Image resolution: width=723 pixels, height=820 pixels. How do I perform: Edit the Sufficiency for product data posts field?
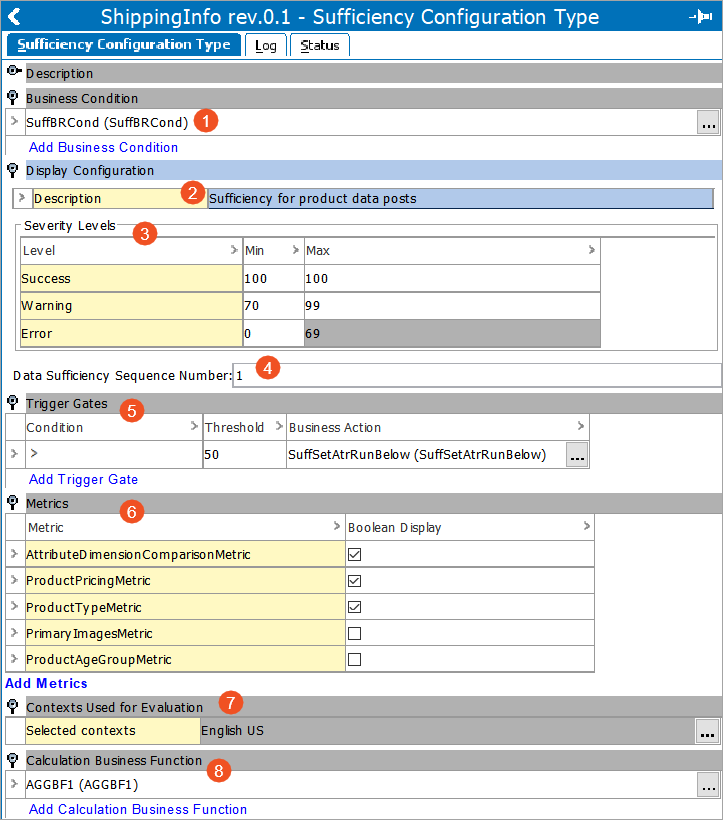[460, 198]
